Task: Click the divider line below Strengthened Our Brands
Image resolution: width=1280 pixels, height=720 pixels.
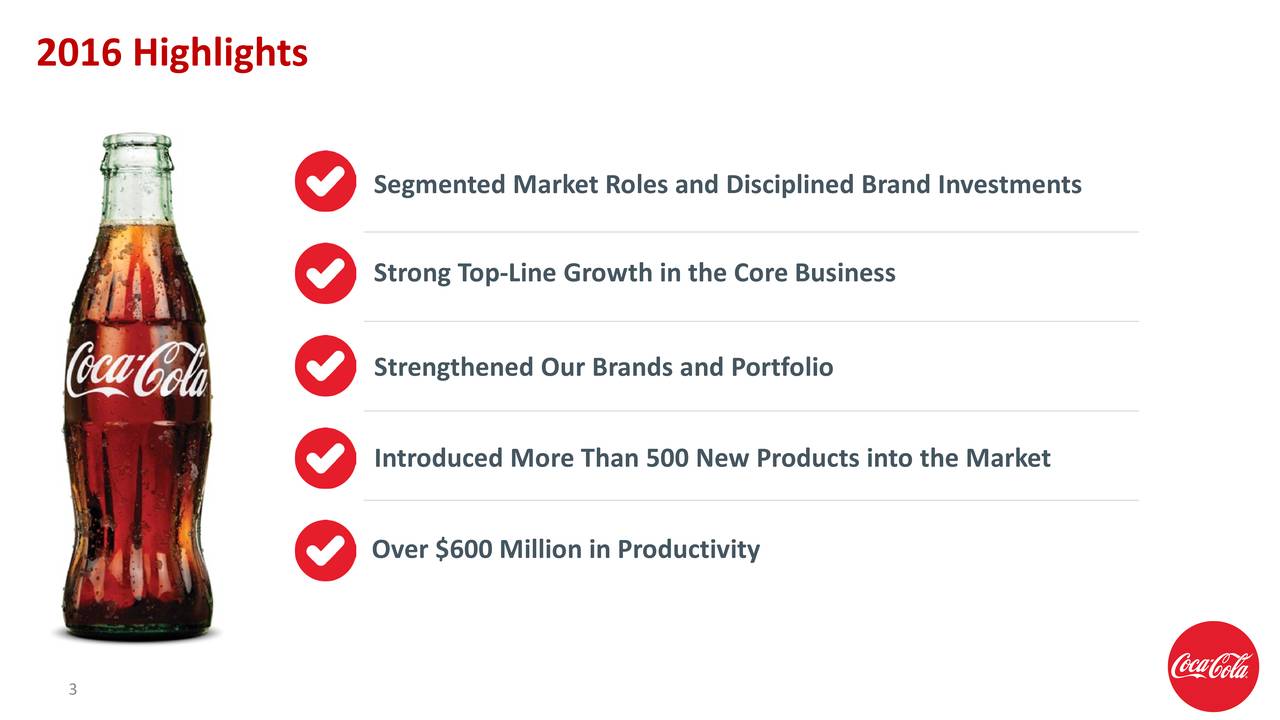Action: (x=751, y=411)
